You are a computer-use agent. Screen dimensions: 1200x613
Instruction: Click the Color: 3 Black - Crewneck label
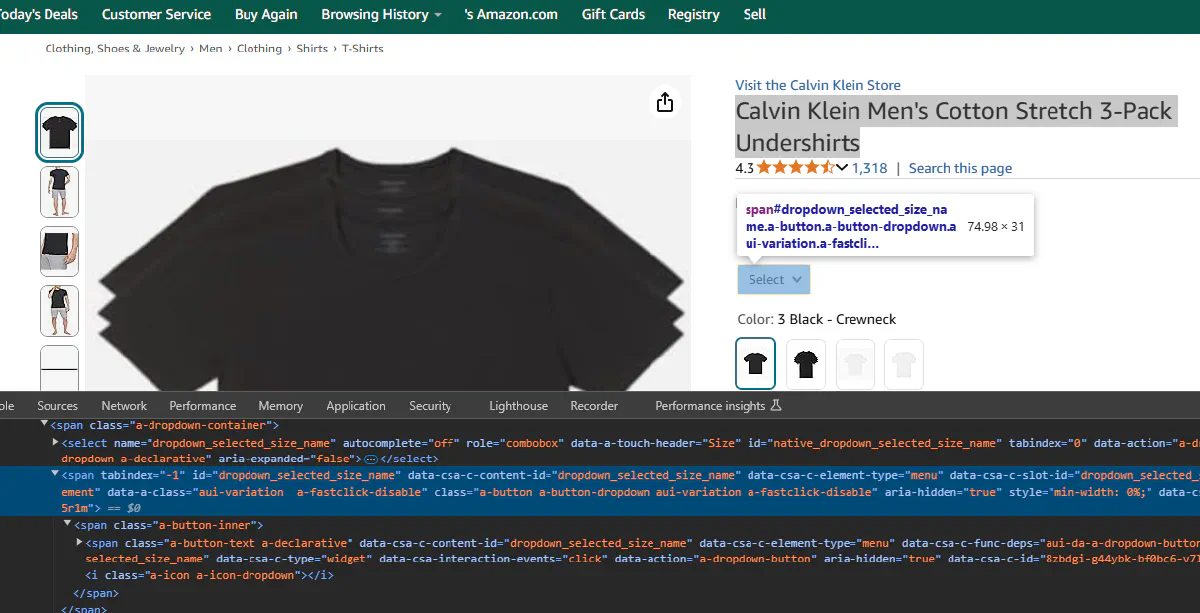click(816, 319)
